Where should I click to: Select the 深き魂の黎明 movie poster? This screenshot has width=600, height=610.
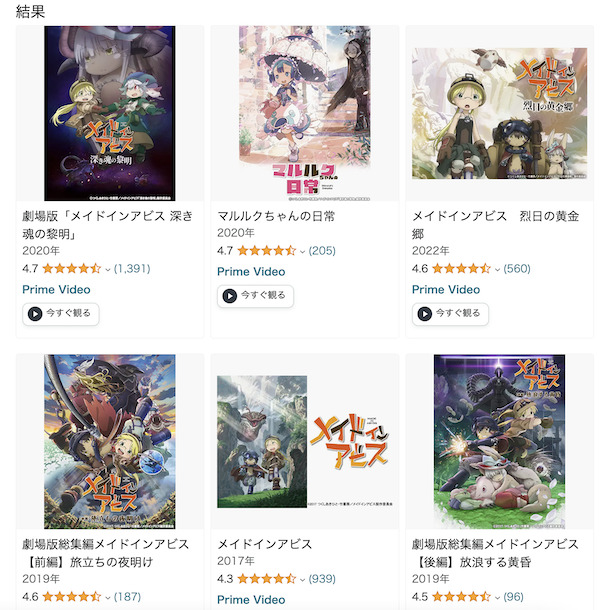(x=110, y=113)
